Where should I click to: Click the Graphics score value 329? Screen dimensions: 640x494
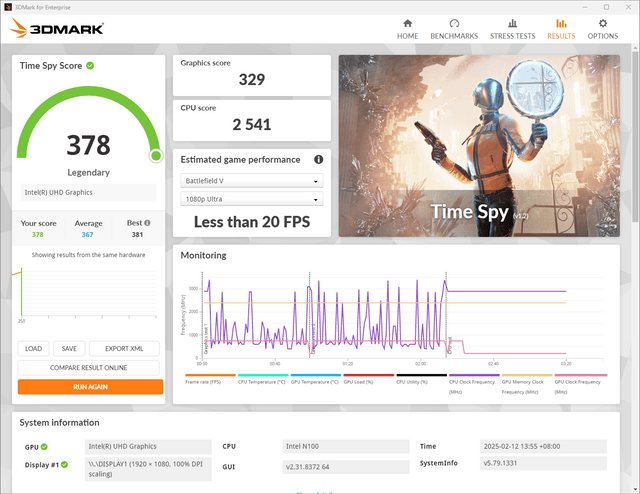click(252, 79)
